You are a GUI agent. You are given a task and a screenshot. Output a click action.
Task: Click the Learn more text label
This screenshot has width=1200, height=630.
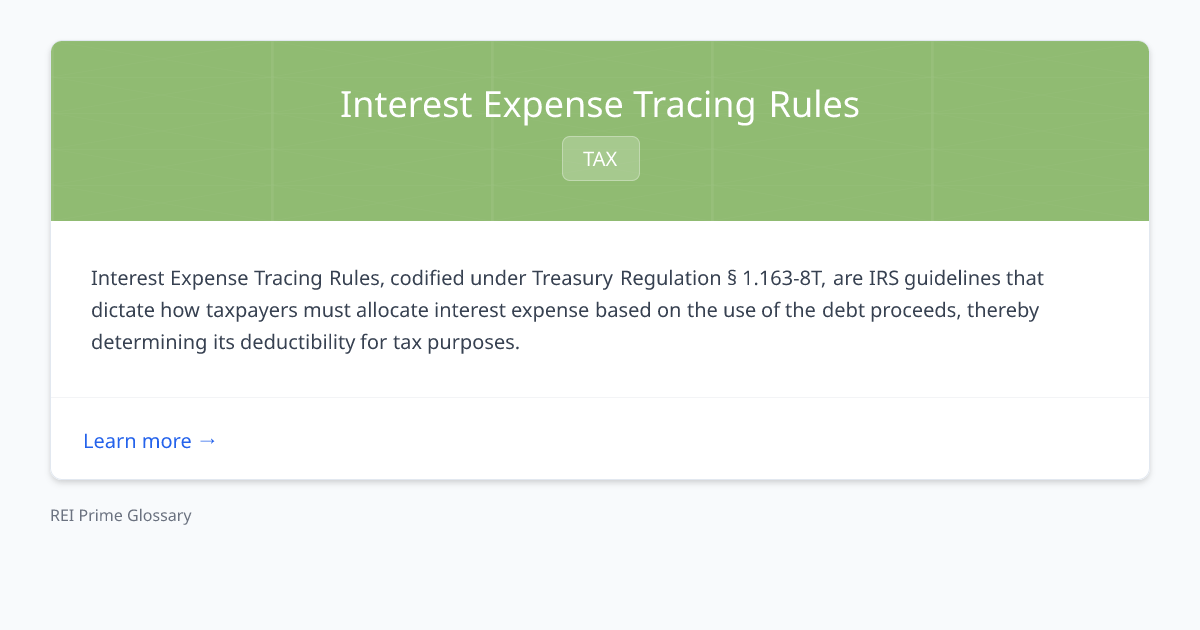coord(138,441)
